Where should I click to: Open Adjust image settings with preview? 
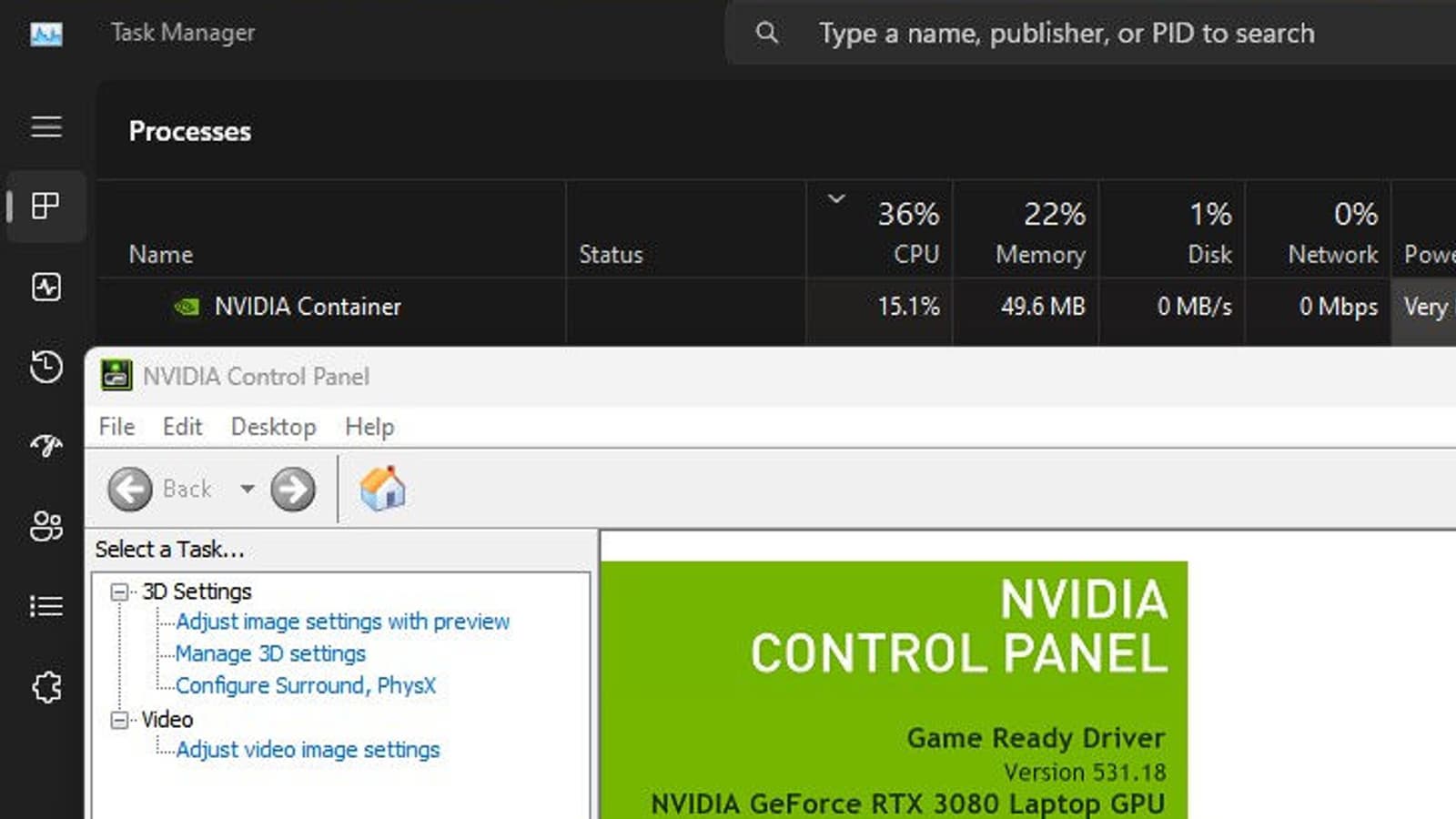(x=342, y=622)
